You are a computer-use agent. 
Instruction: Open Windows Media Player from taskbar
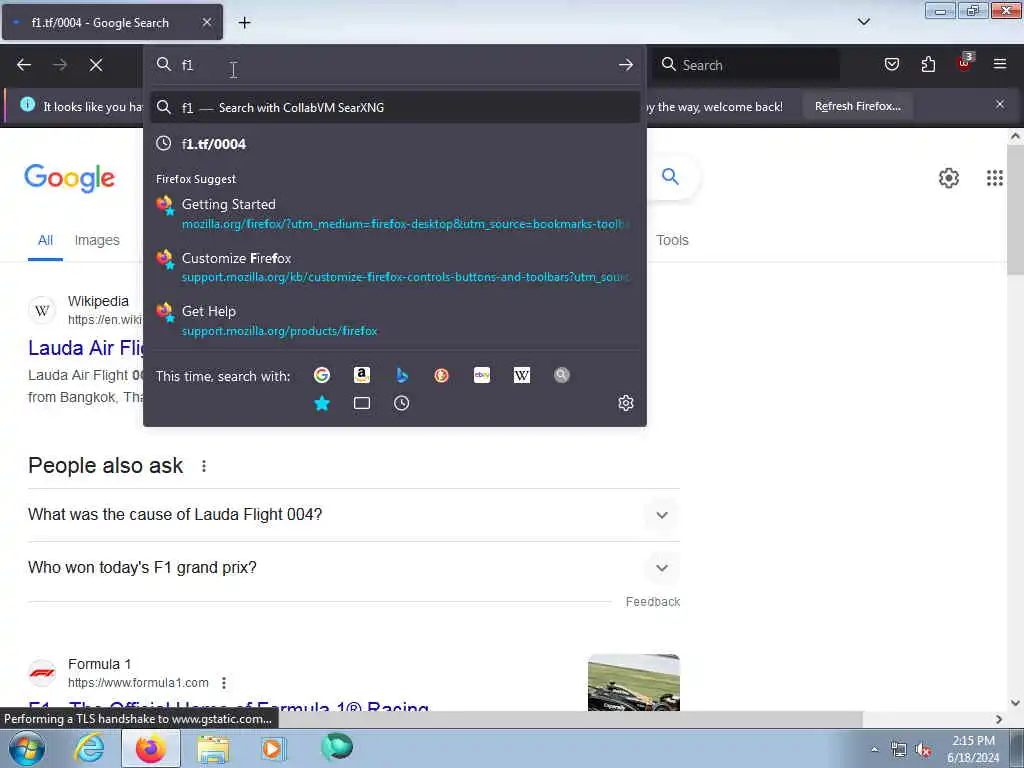(274, 748)
